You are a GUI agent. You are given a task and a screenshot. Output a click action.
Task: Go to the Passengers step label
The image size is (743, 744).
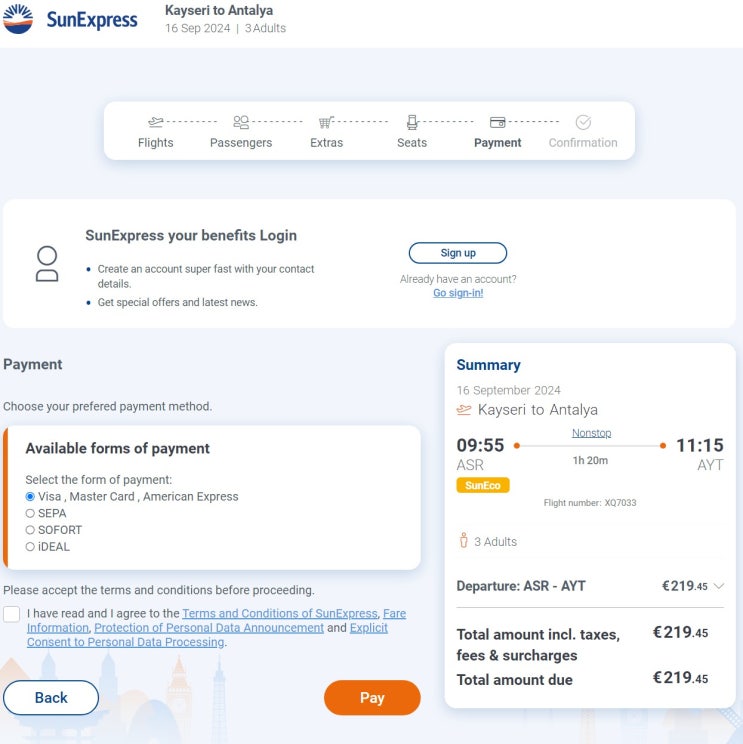click(241, 143)
